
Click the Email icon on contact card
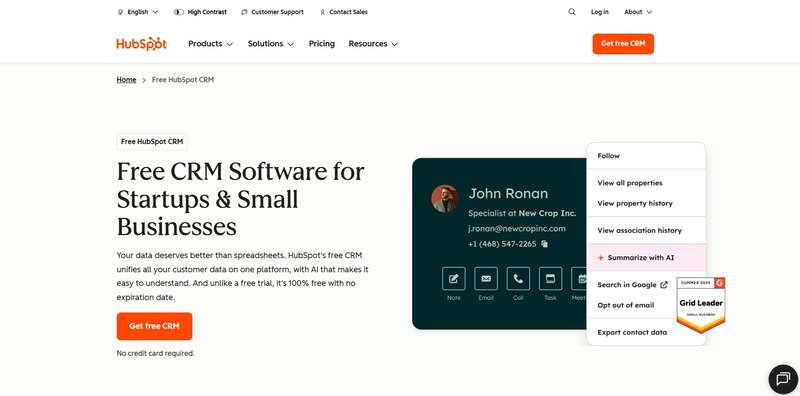486,279
